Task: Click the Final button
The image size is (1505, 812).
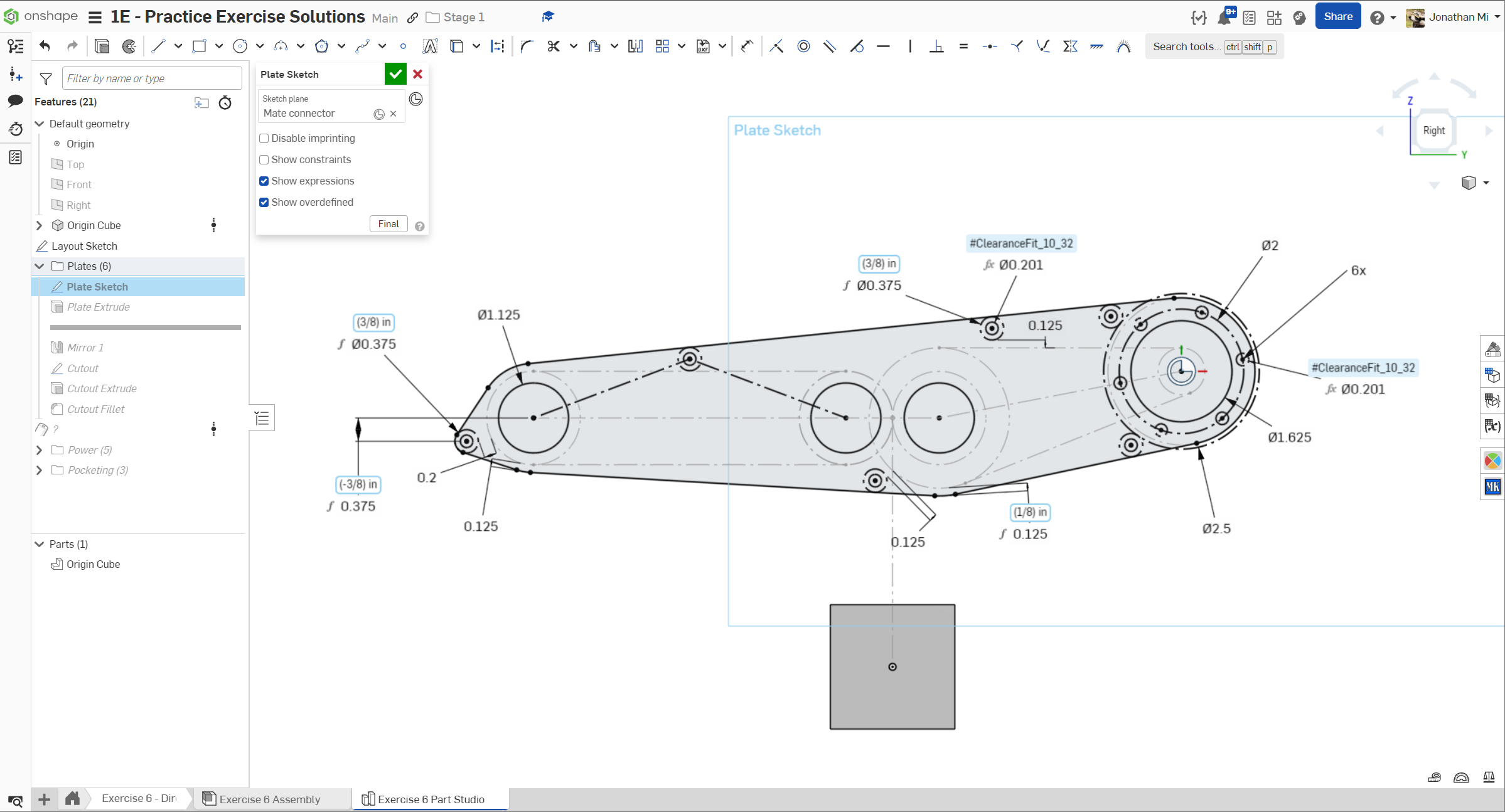Action: [388, 224]
